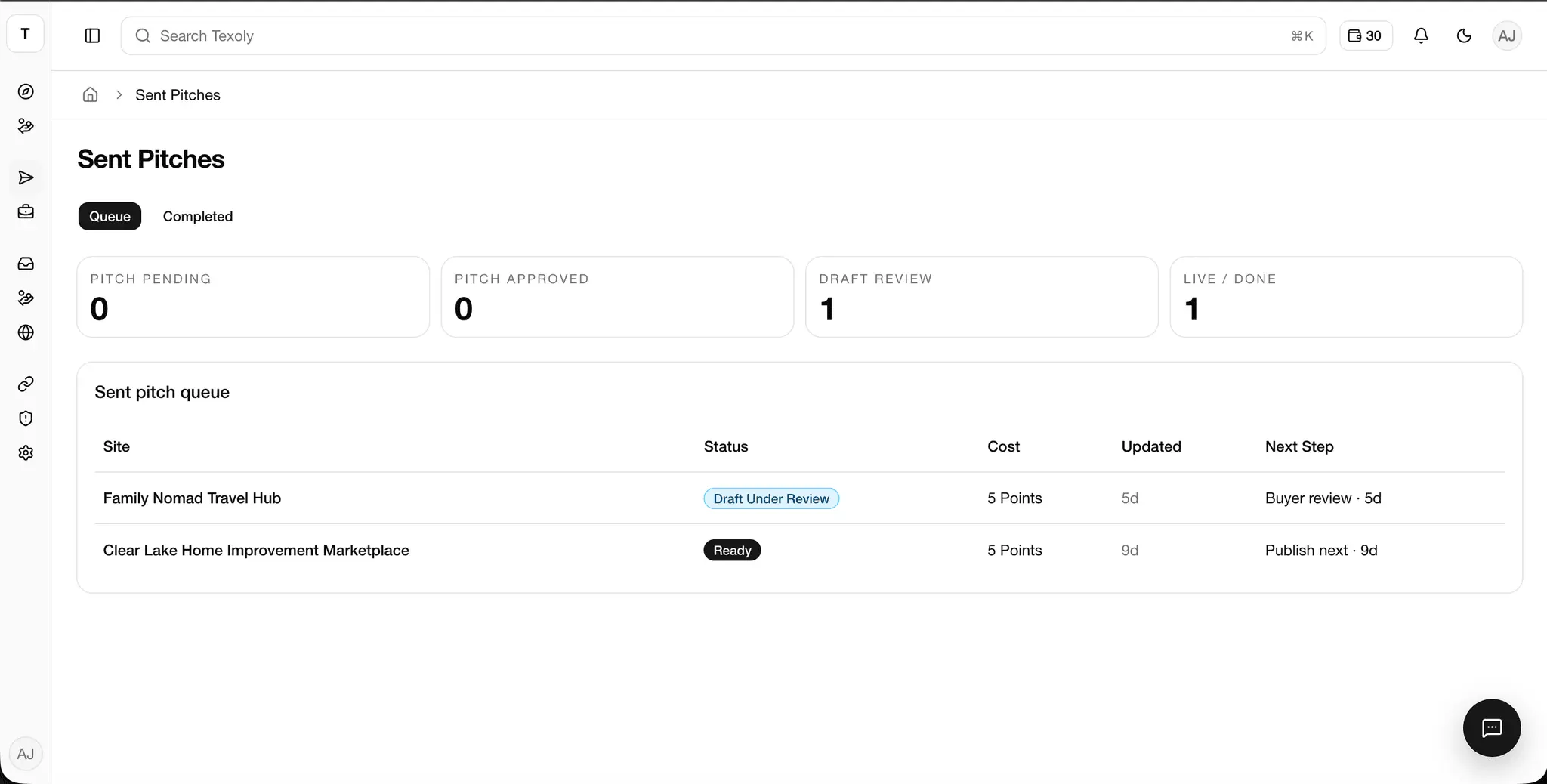Open Family Nomad Travel Hub row
This screenshot has width=1547, height=784.
click(799, 498)
